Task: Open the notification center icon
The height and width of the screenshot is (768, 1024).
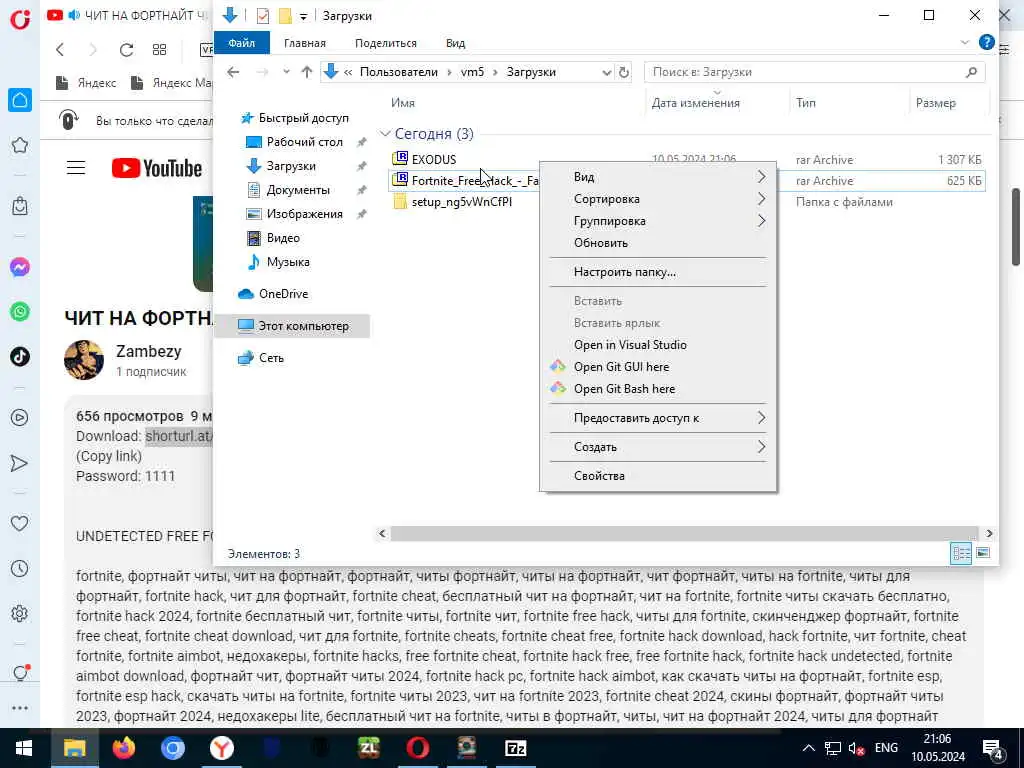Action: pos(993,749)
